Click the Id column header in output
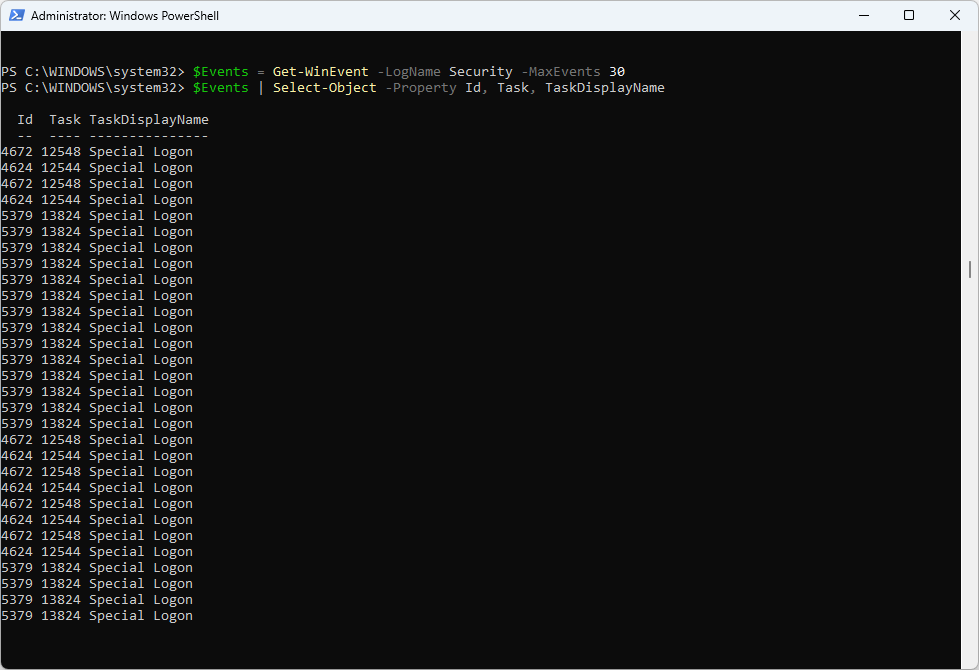This screenshot has width=979, height=670. [25, 120]
